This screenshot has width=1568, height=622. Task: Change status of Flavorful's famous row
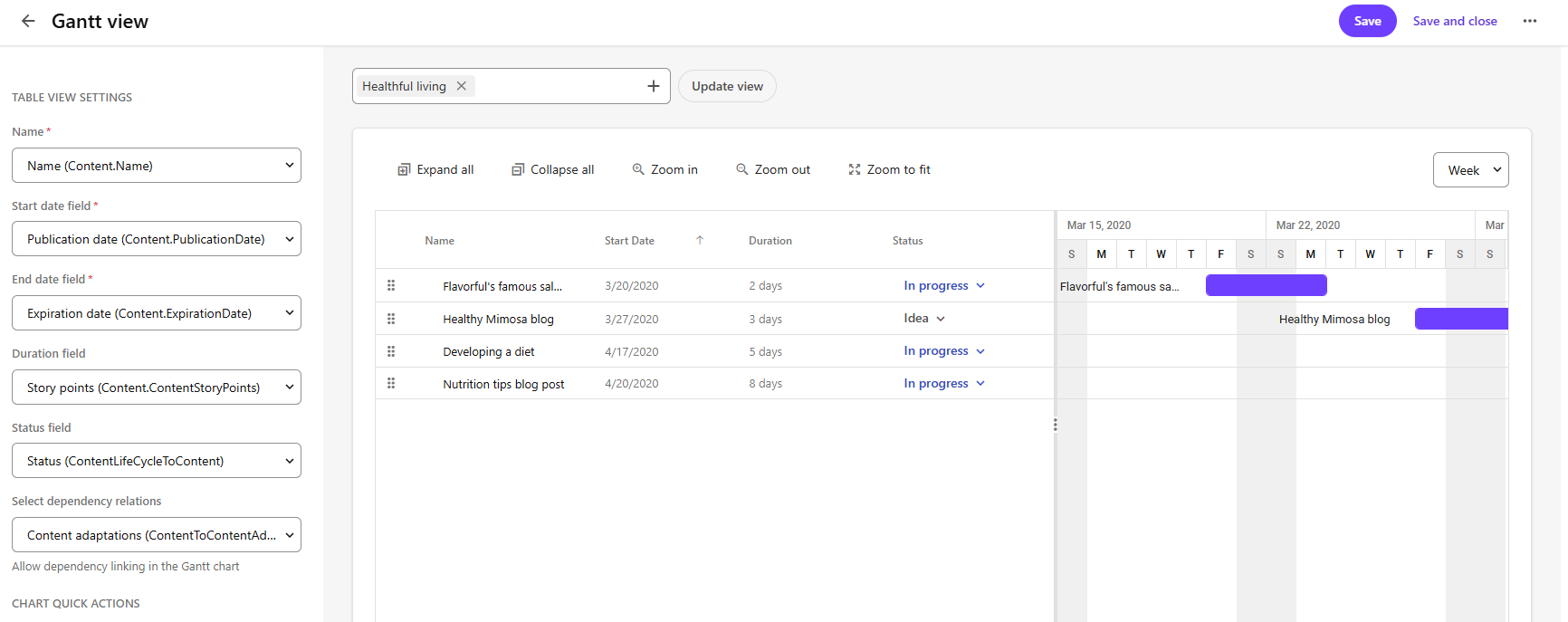point(944,285)
